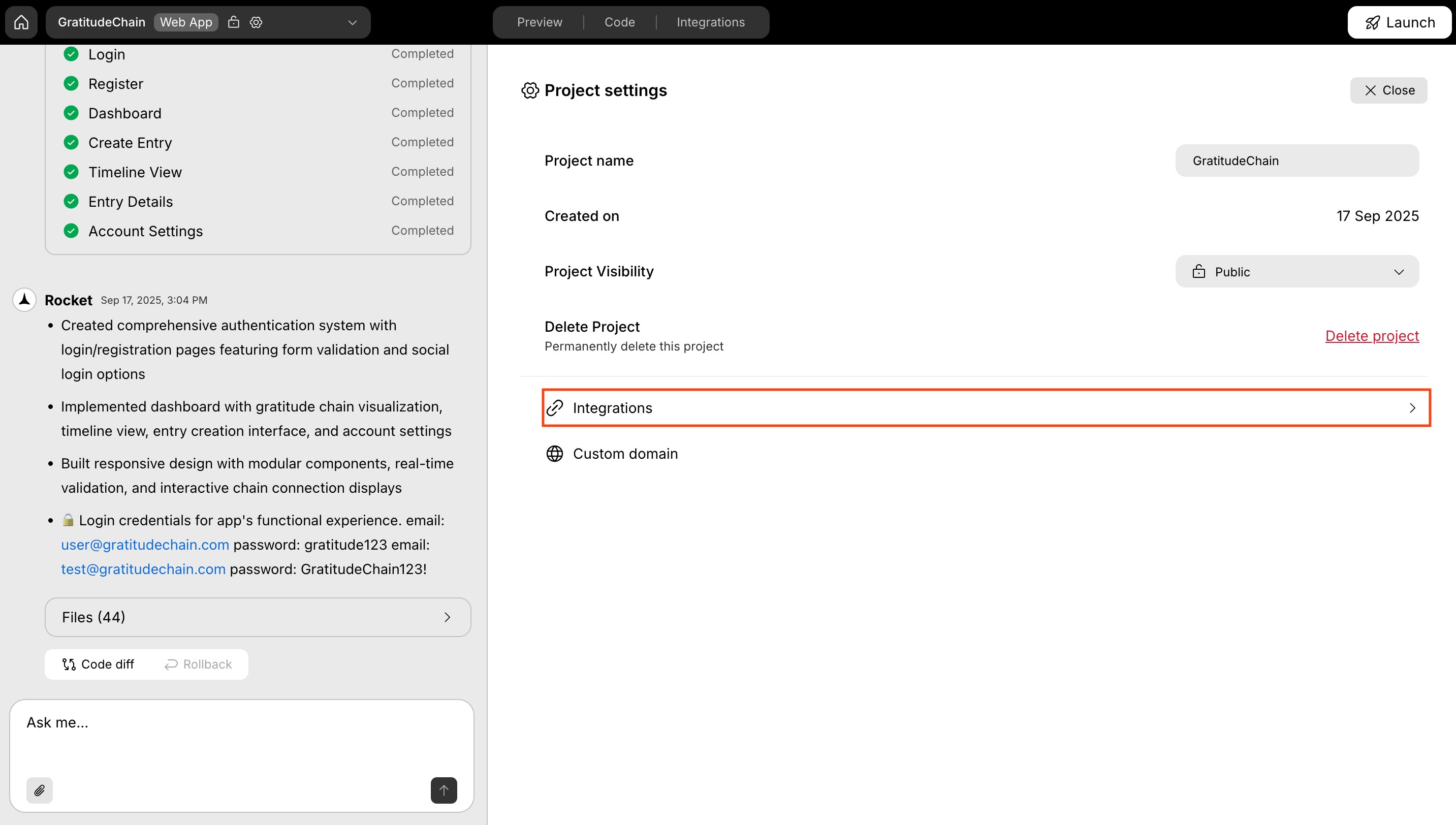
Task: Click the lock icon beside GratitudeChain name
Action: click(233, 22)
